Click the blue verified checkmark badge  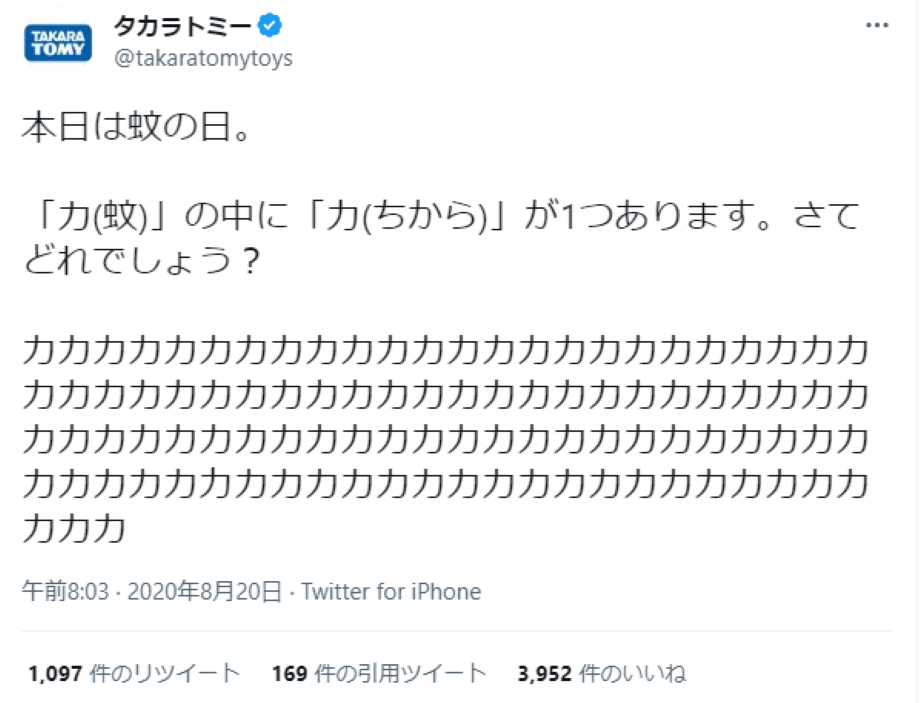[268, 28]
